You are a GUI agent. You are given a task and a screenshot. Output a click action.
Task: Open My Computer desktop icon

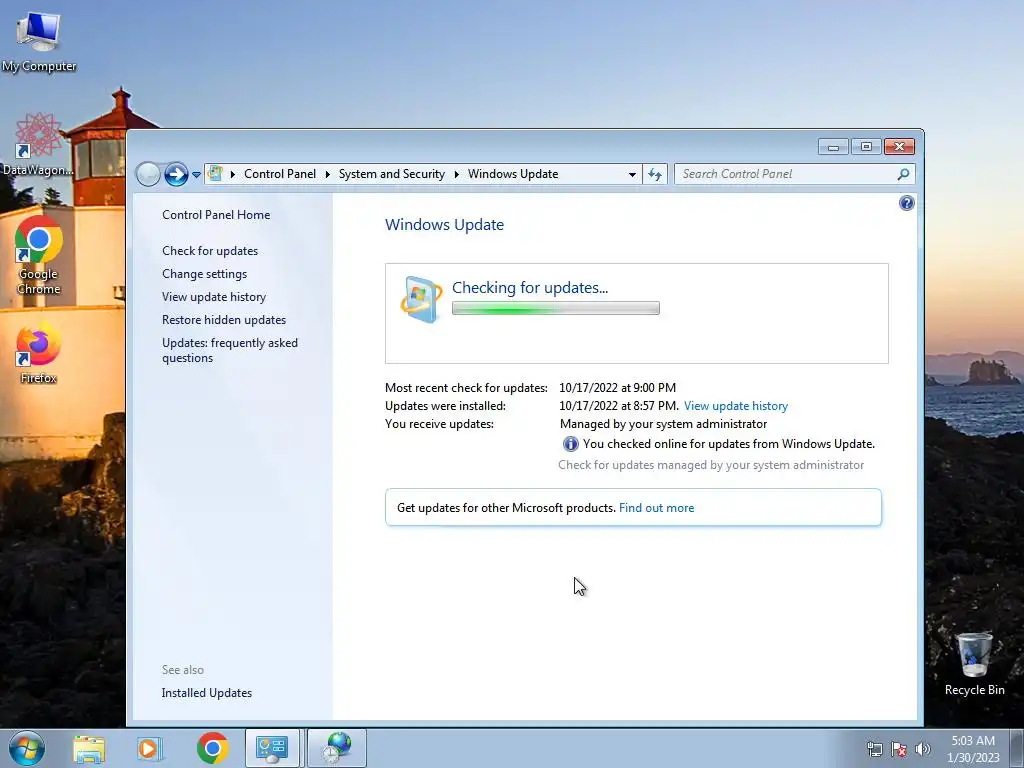point(39,42)
